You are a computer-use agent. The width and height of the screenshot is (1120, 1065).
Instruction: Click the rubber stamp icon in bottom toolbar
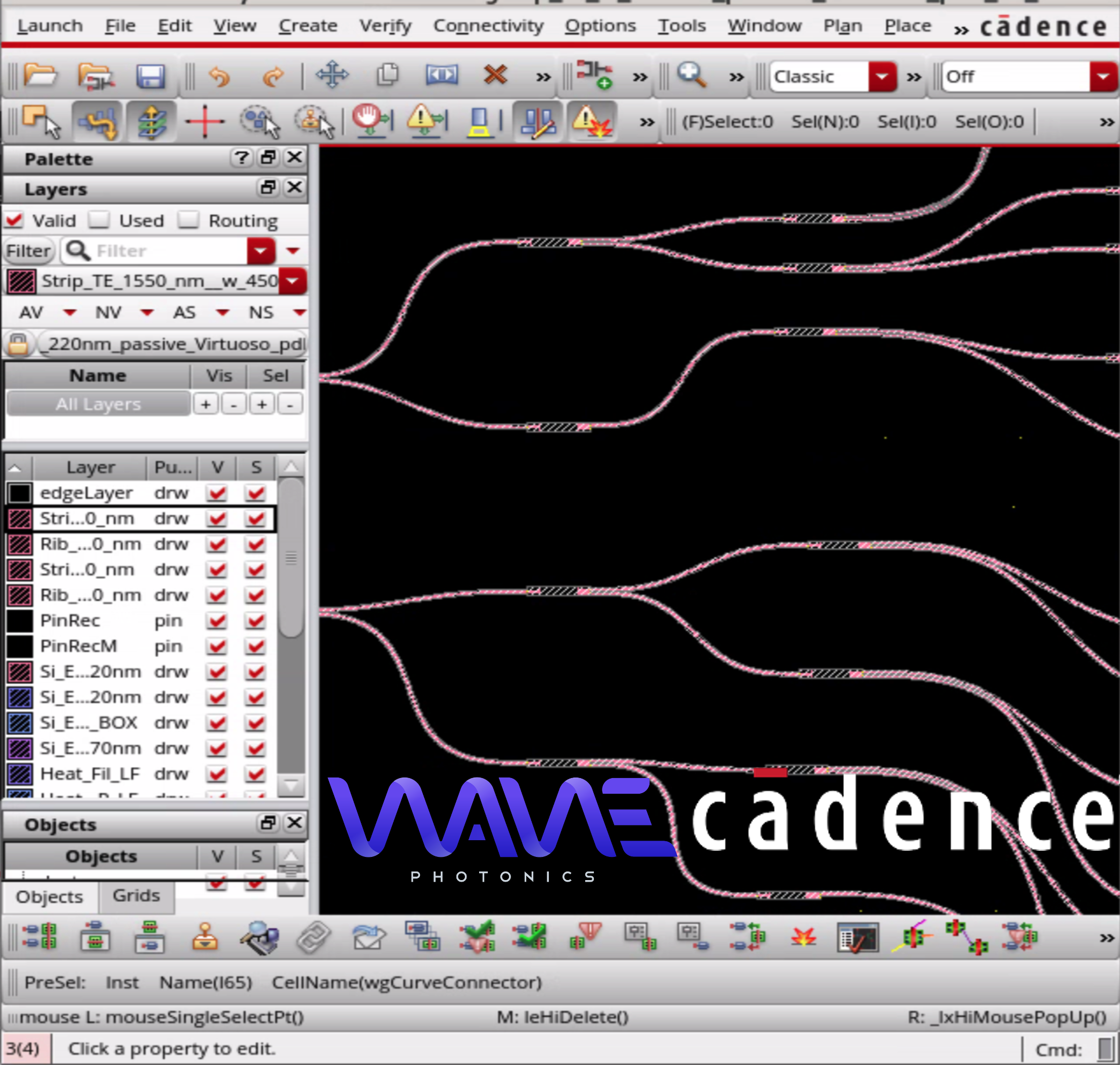205,937
